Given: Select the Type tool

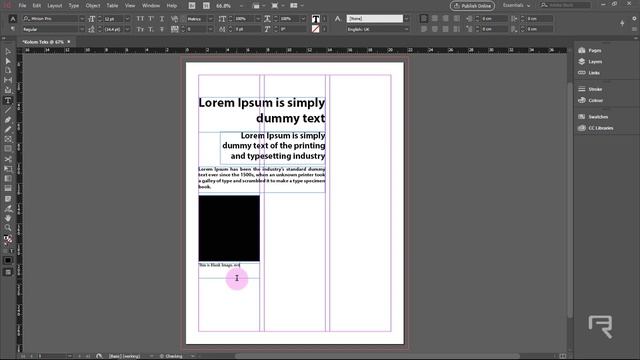Looking at the screenshot, I should pyautogui.click(x=8, y=100).
